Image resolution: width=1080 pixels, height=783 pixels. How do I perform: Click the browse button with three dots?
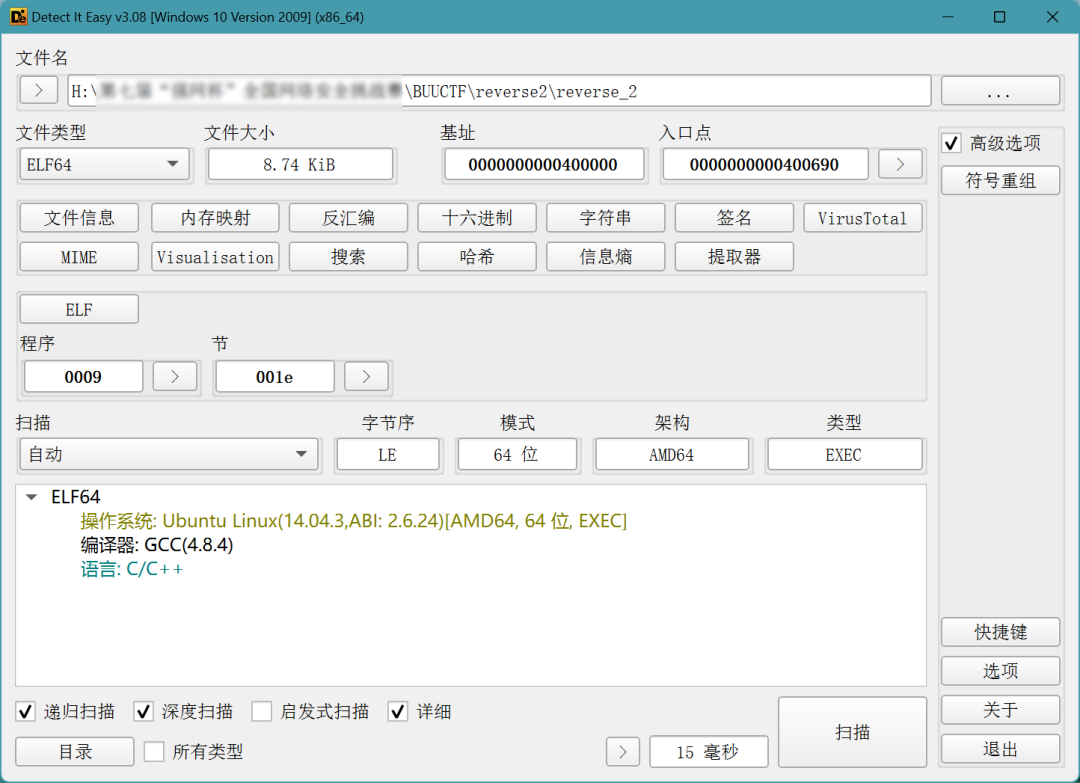pos(1000,90)
